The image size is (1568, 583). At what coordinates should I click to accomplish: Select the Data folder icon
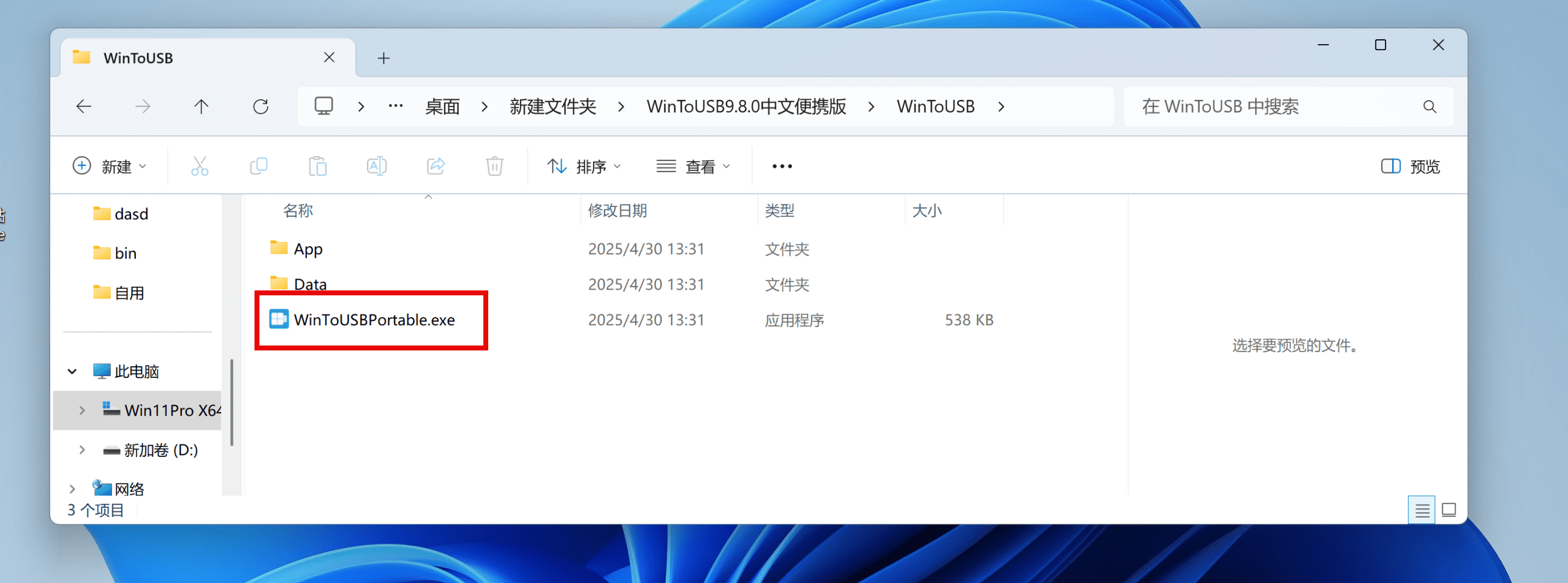279,282
